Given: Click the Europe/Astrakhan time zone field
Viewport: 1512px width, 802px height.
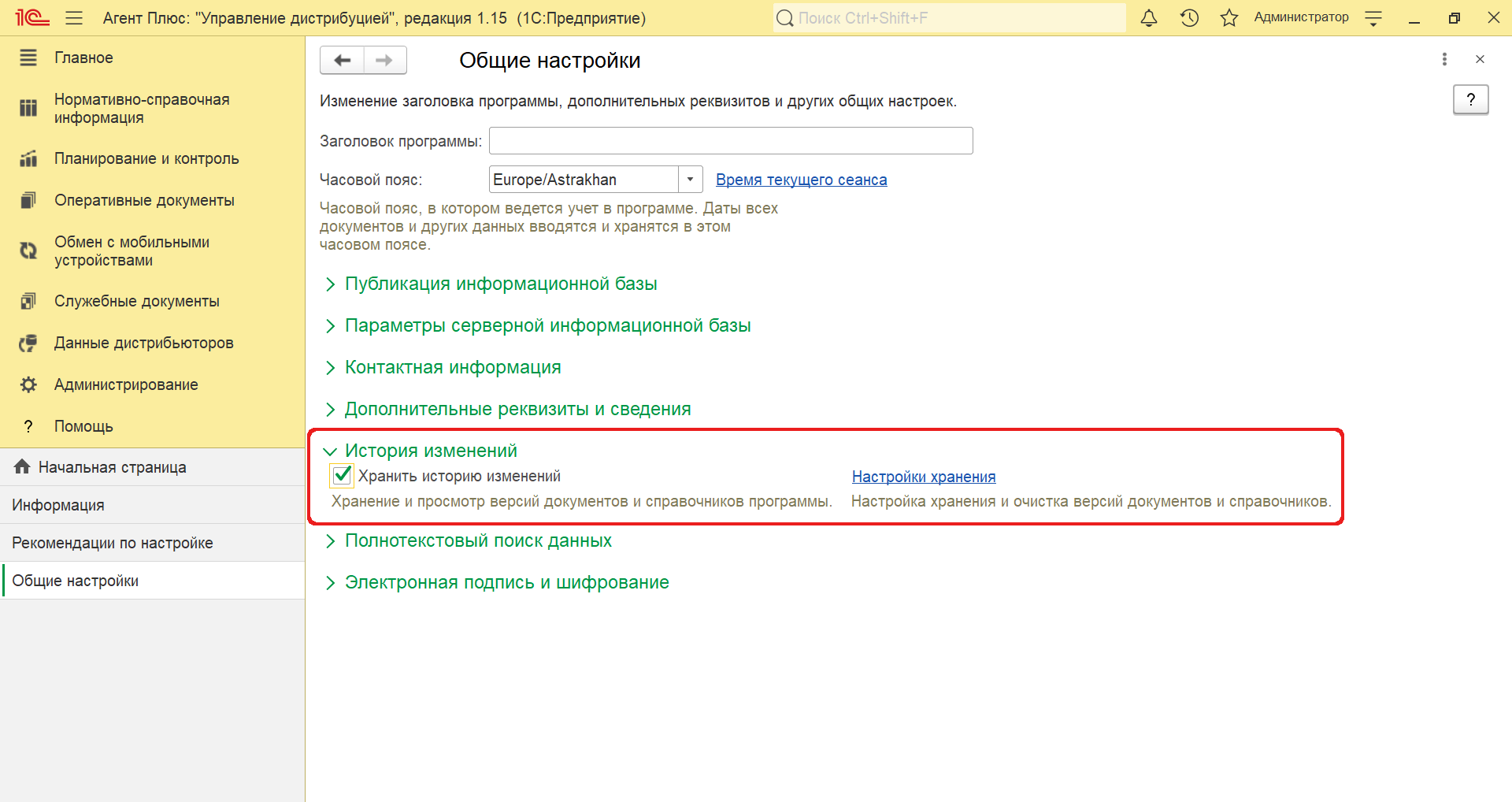Looking at the screenshot, I should point(584,180).
